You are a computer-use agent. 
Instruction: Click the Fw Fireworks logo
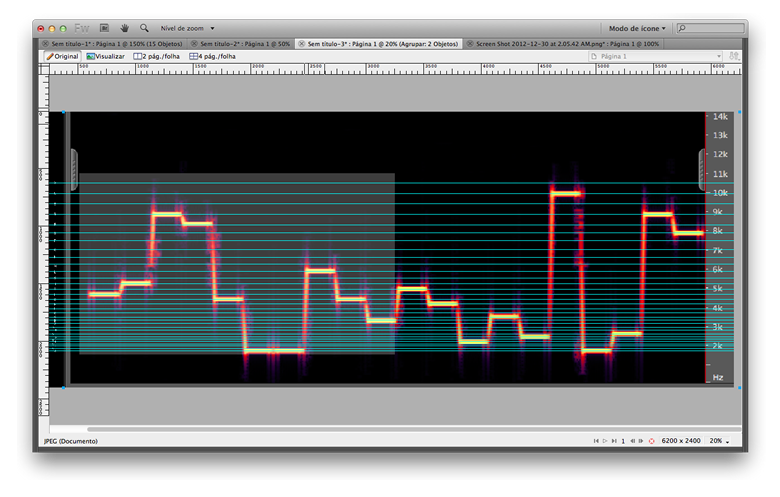pyautogui.click(x=81, y=28)
